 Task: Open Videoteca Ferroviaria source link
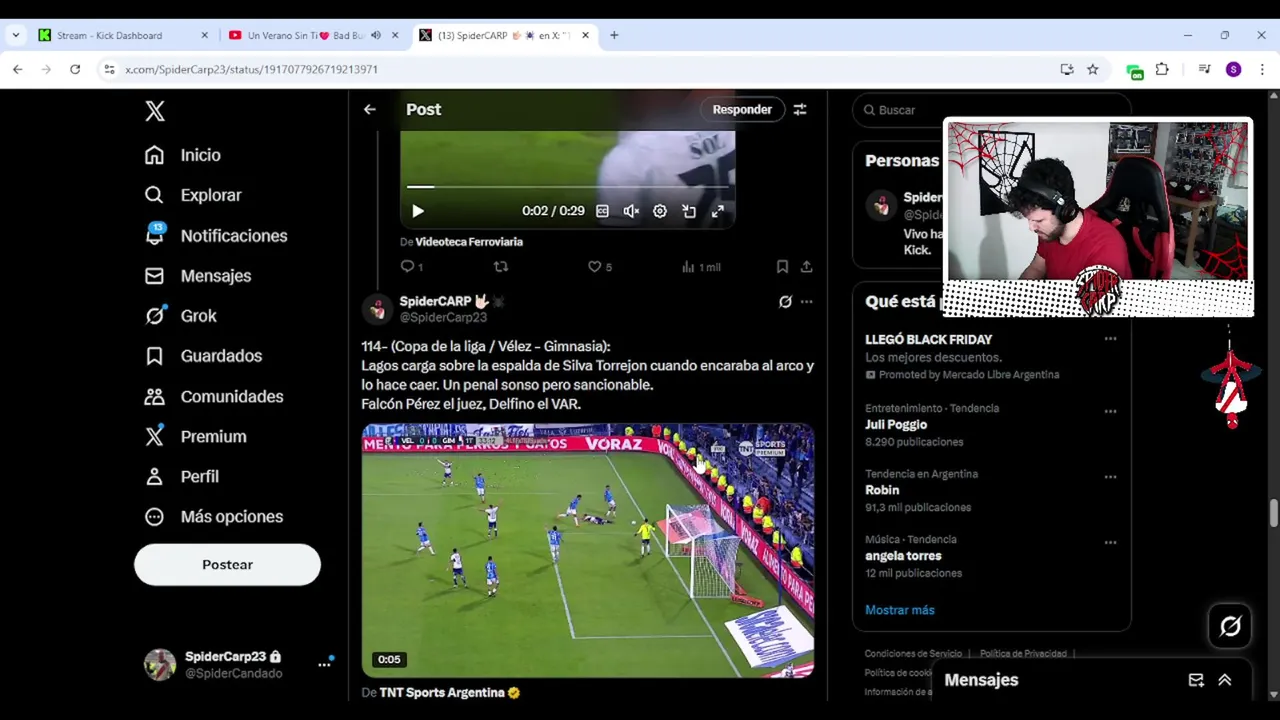pos(469,242)
